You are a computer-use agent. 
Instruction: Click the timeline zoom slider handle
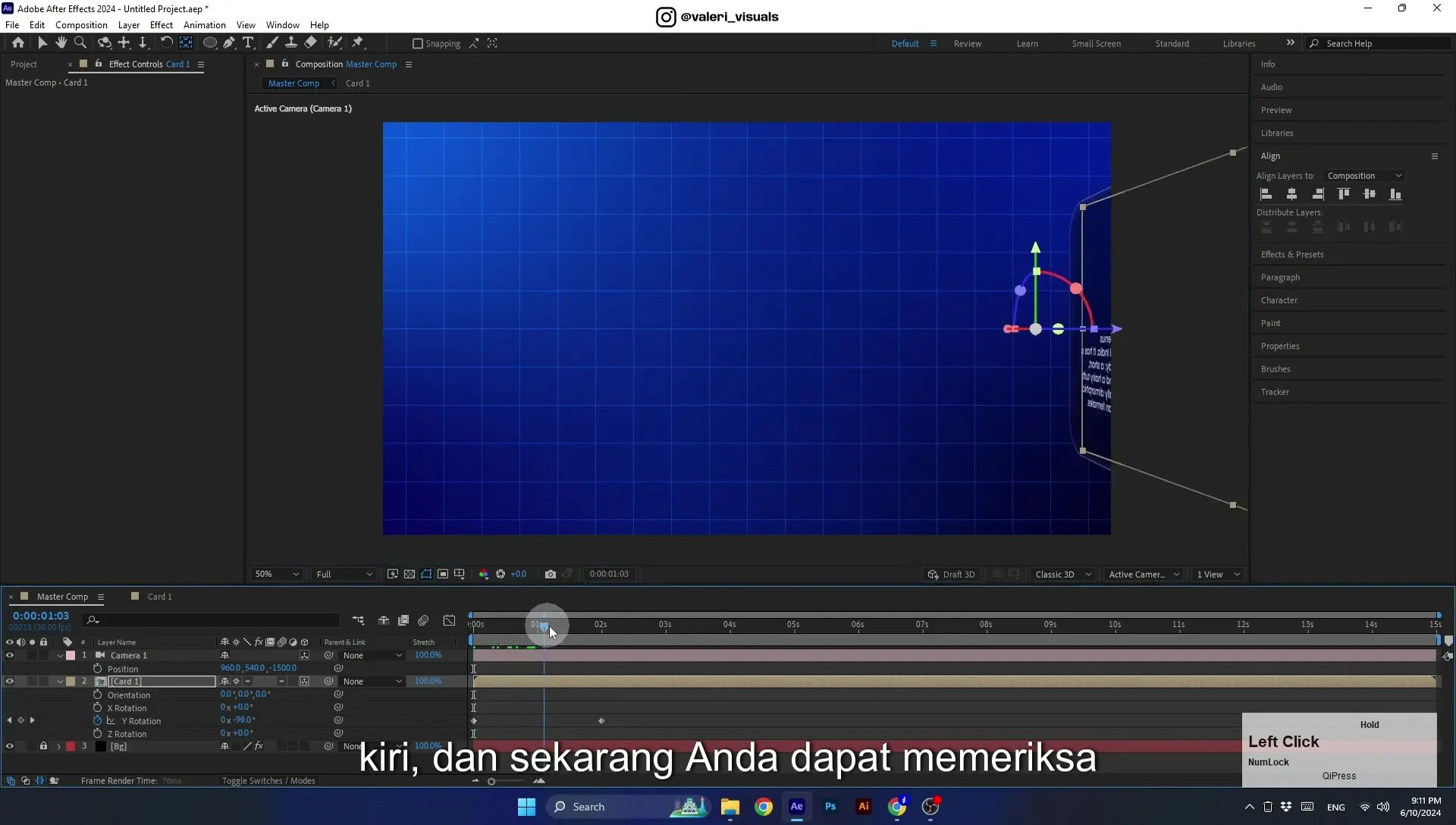pos(491,781)
